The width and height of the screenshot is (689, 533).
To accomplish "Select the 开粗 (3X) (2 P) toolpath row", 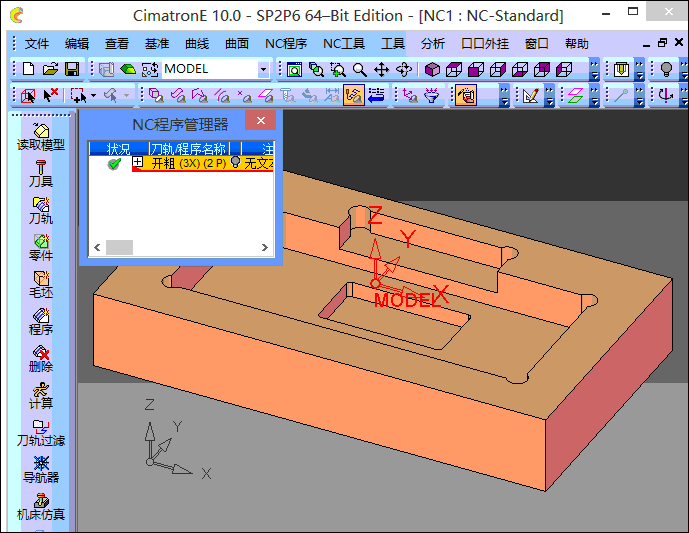I will coord(203,163).
